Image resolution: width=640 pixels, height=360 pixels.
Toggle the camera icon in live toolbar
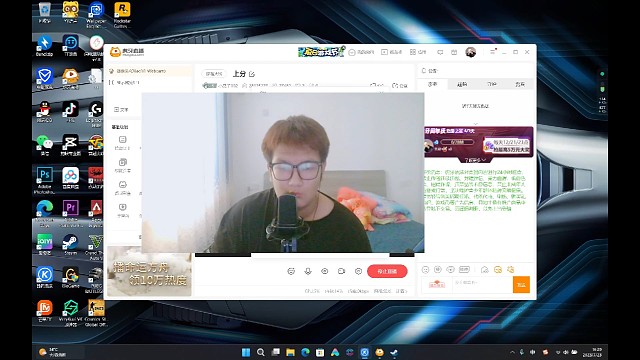(x=341, y=271)
